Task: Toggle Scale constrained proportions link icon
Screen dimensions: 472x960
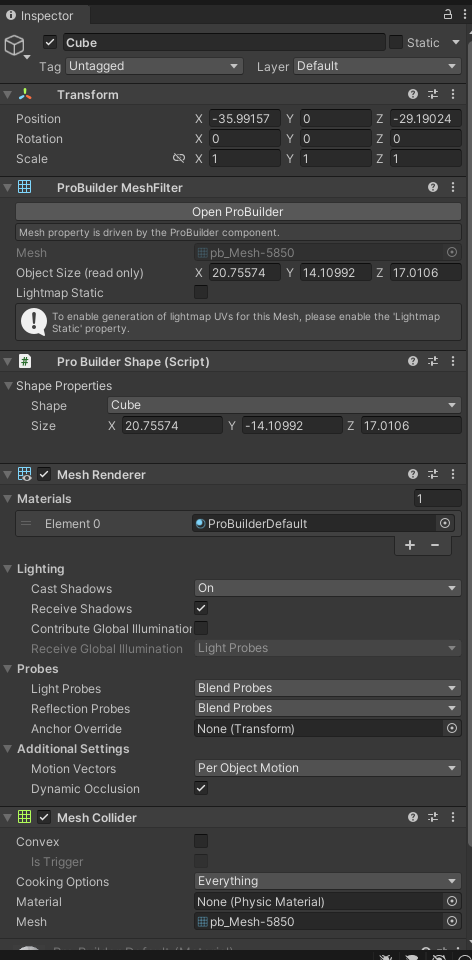Action: (179, 158)
